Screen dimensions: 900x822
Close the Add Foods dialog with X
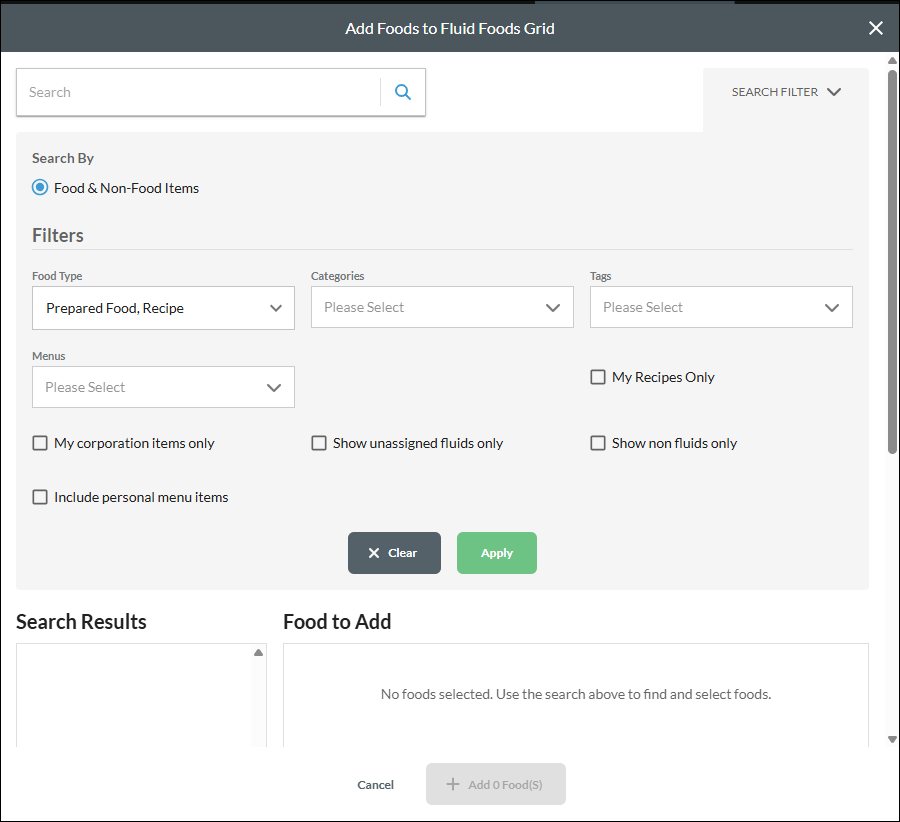pyautogui.click(x=875, y=28)
